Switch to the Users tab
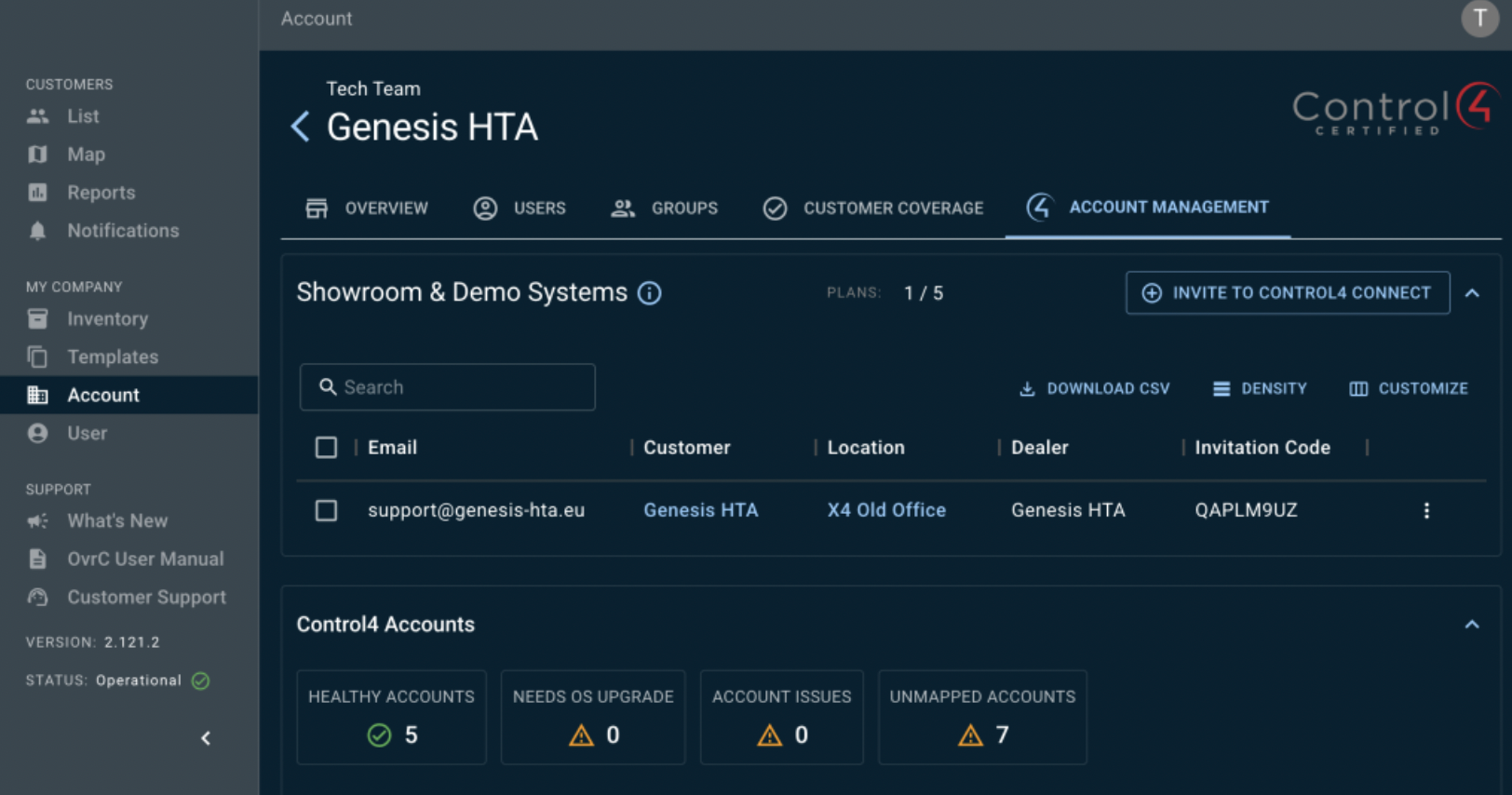 tap(520, 208)
